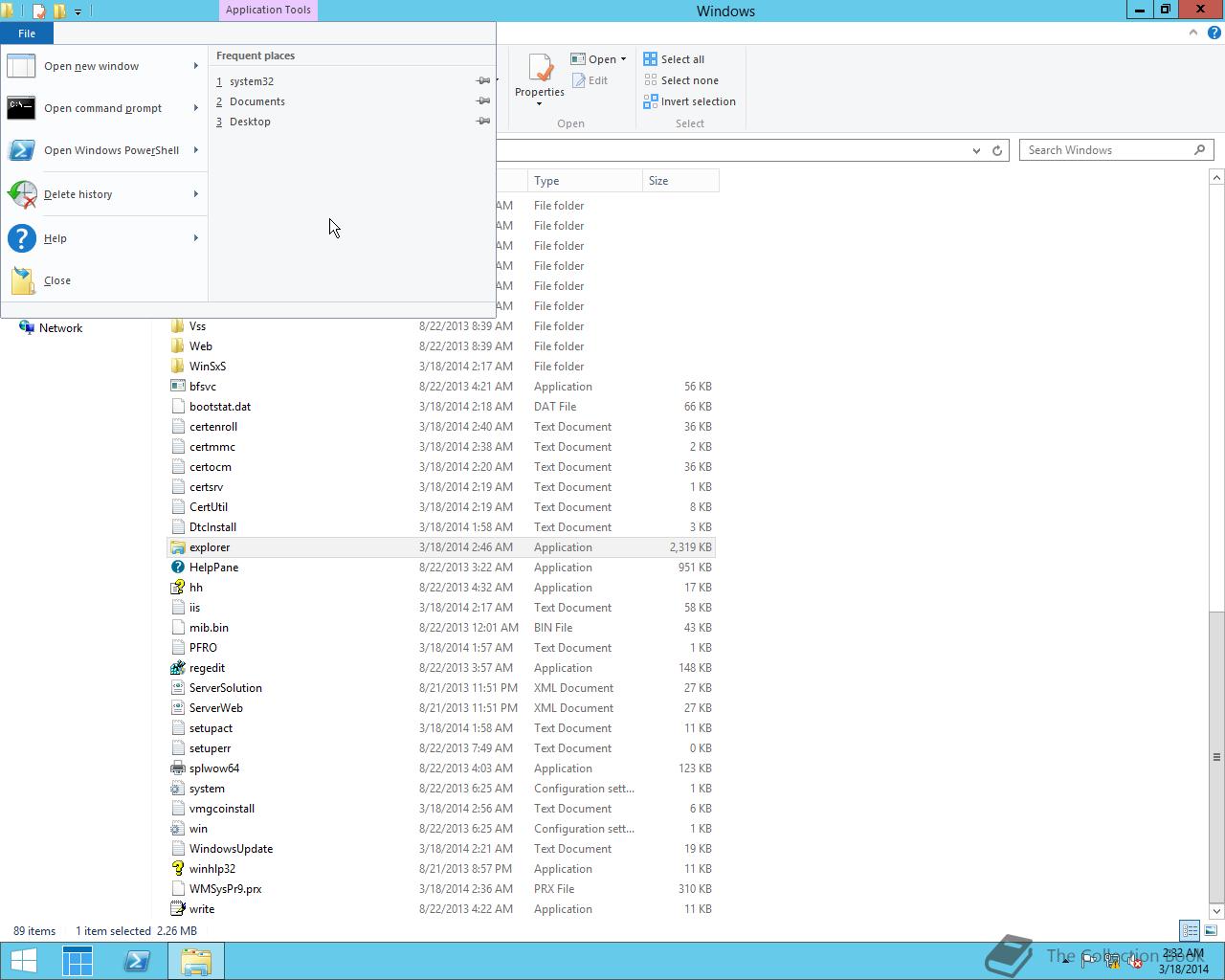Pin Desktop in Frequent places
1225x980 pixels.
click(483, 122)
